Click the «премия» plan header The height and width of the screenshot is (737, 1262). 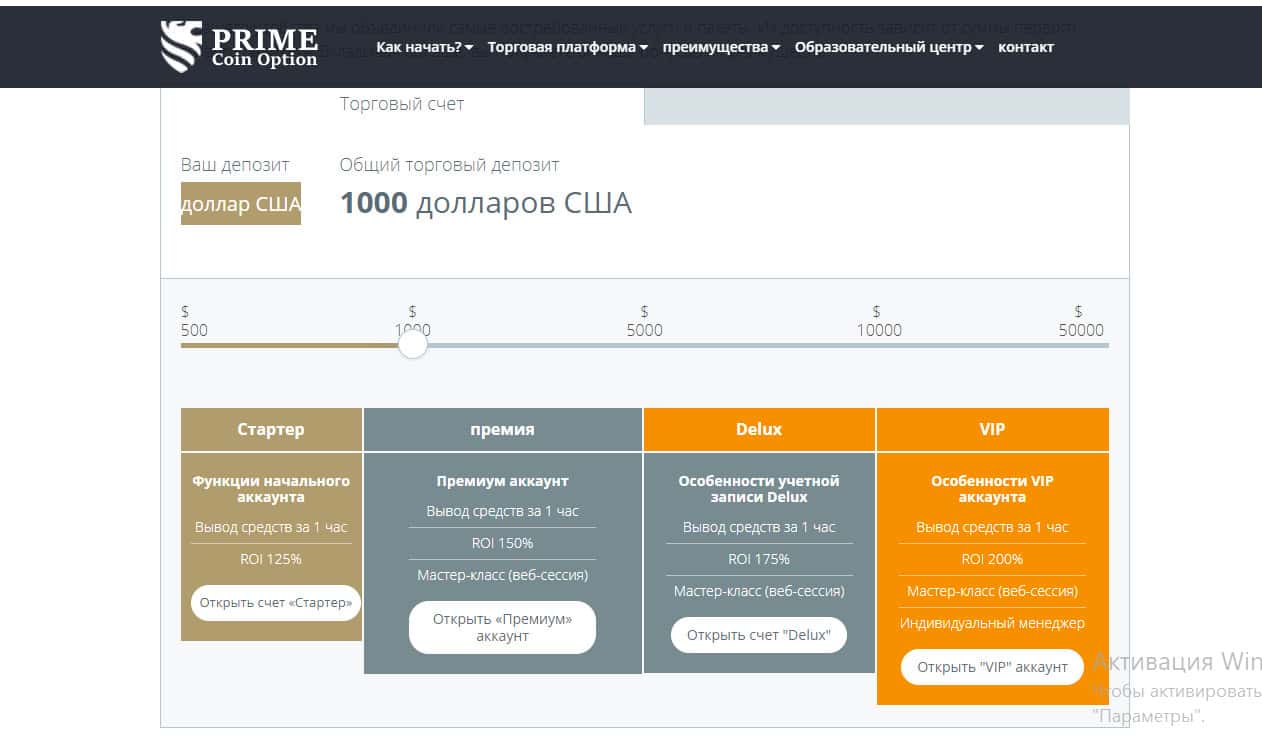click(x=502, y=429)
